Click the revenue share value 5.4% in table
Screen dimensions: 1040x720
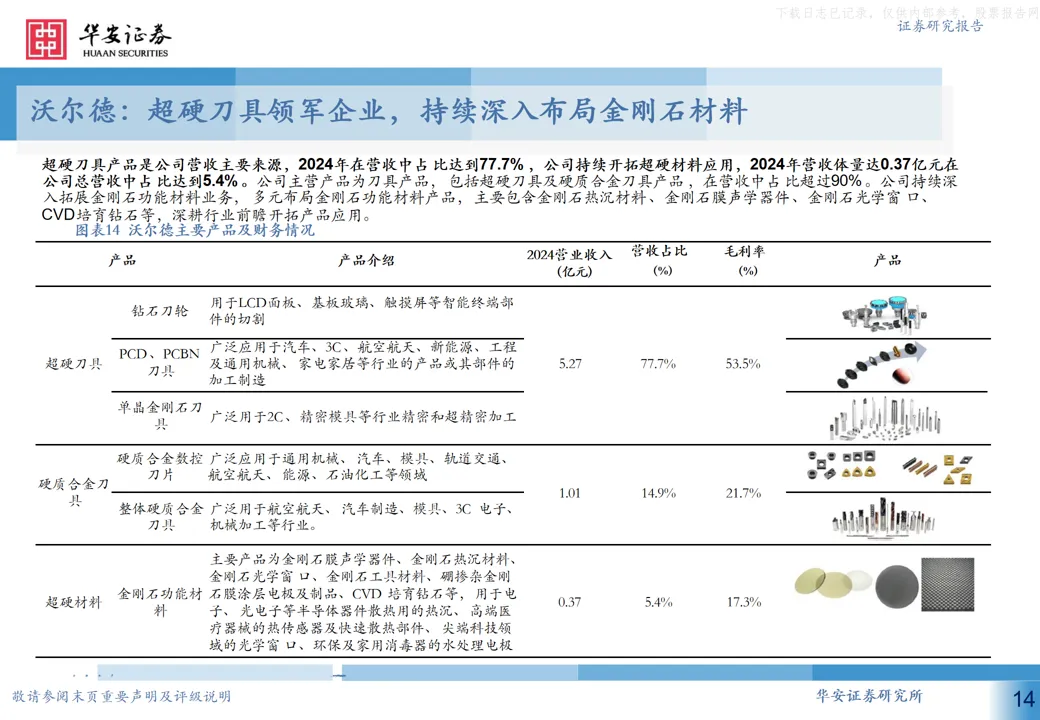[659, 602]
